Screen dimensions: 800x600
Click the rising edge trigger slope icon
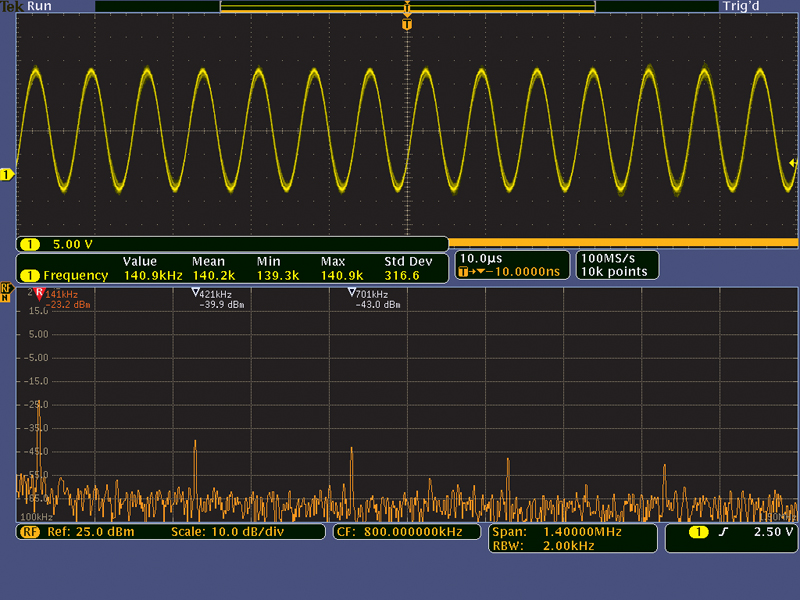coord(722,533)
